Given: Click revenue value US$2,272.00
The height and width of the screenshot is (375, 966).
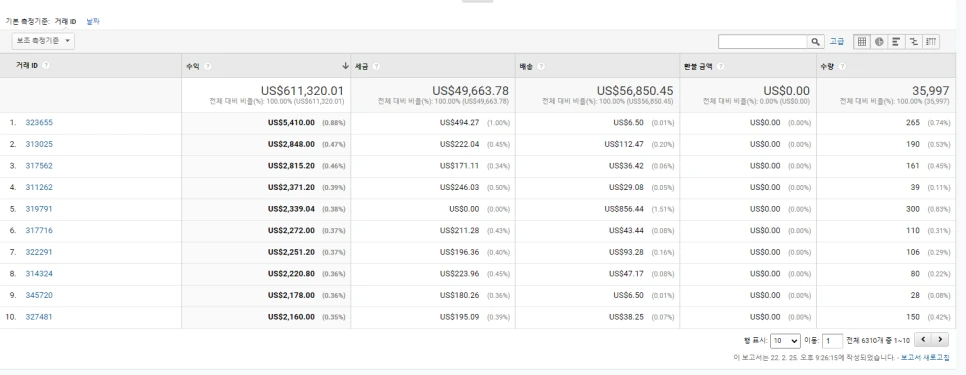Looking at the screenshot, I should click(x=291, y=230).
